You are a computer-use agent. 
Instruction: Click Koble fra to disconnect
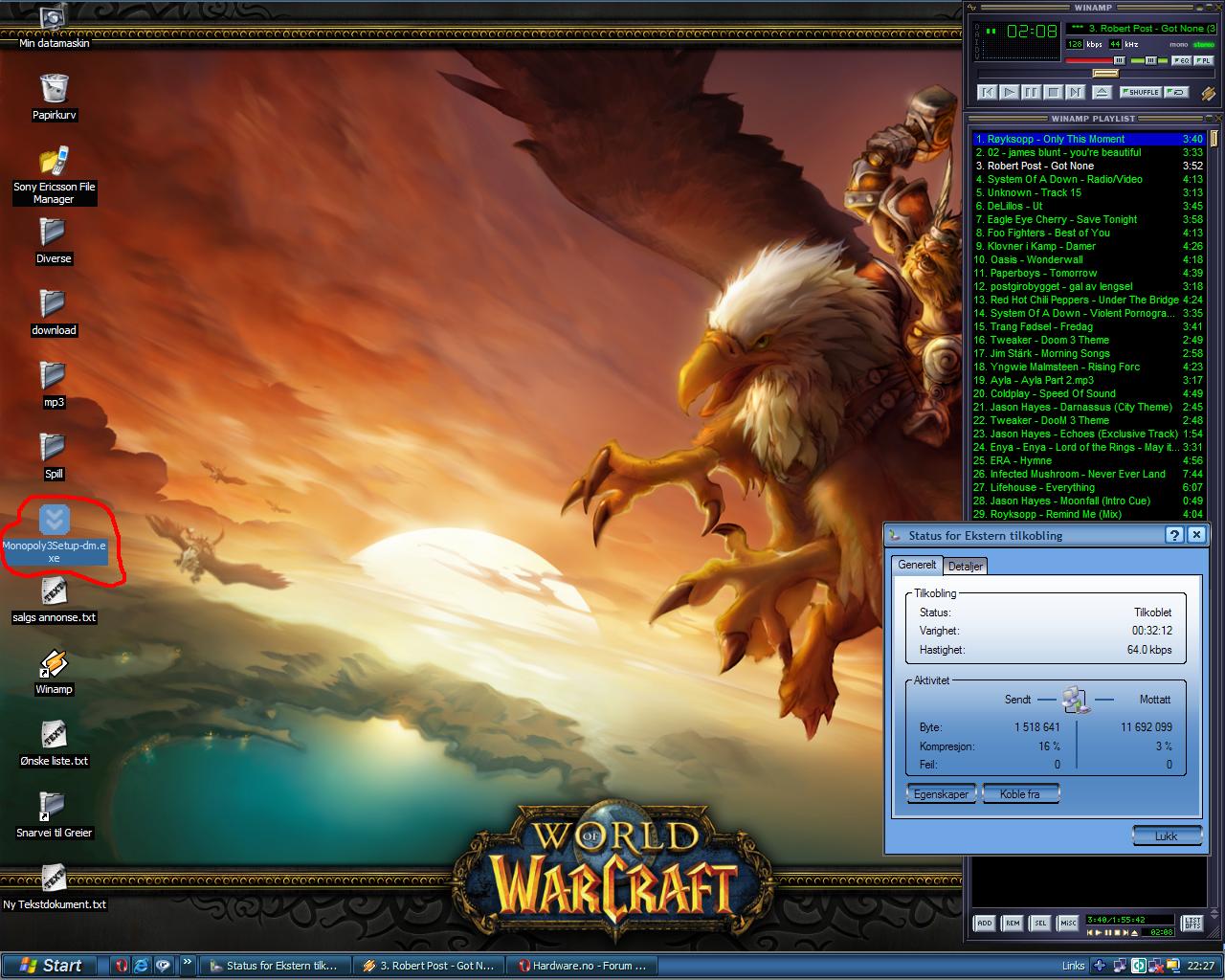click(x=1020, y=793)
